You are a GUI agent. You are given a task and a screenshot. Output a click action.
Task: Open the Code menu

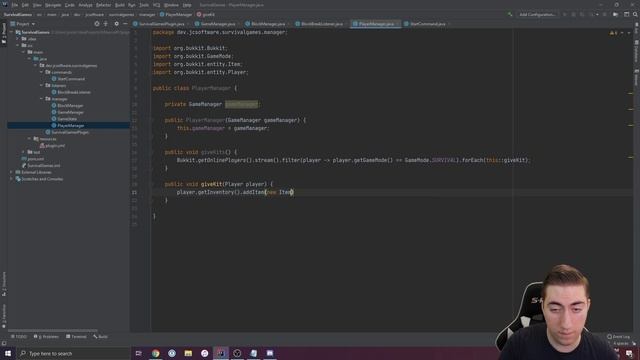coord(70,5)
